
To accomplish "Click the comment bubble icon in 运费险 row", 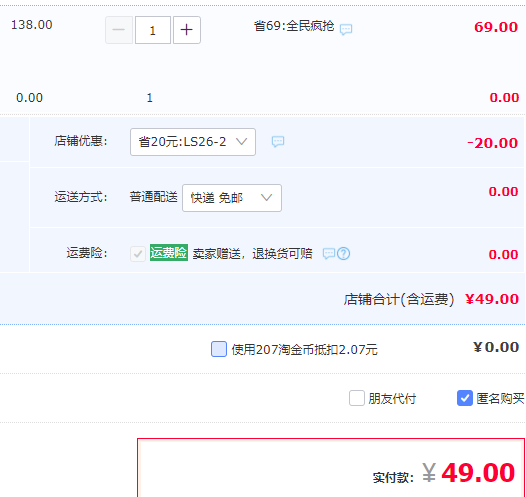I will 328,254.
